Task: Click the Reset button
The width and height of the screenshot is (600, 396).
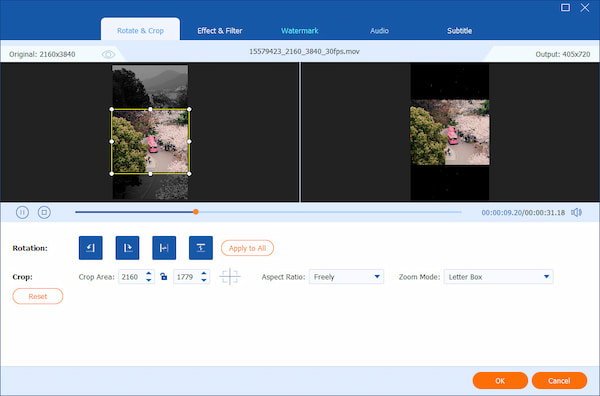Action: pos(38,296)
